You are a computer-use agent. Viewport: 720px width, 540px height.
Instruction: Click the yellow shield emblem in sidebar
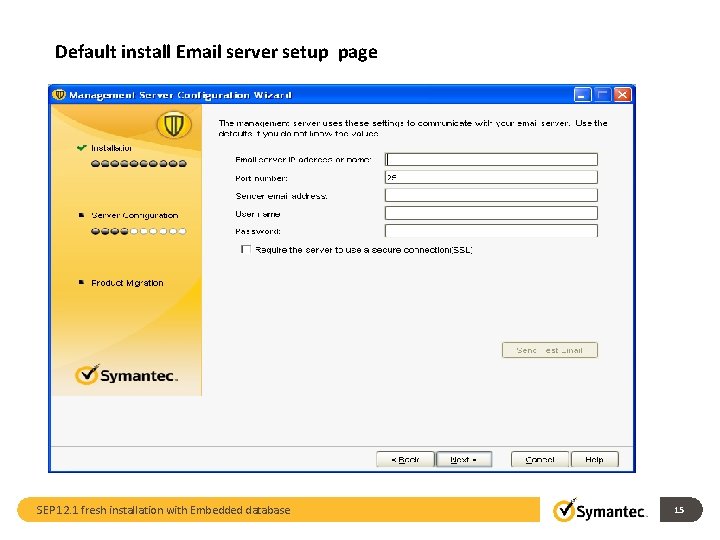(x=174, y=124)
